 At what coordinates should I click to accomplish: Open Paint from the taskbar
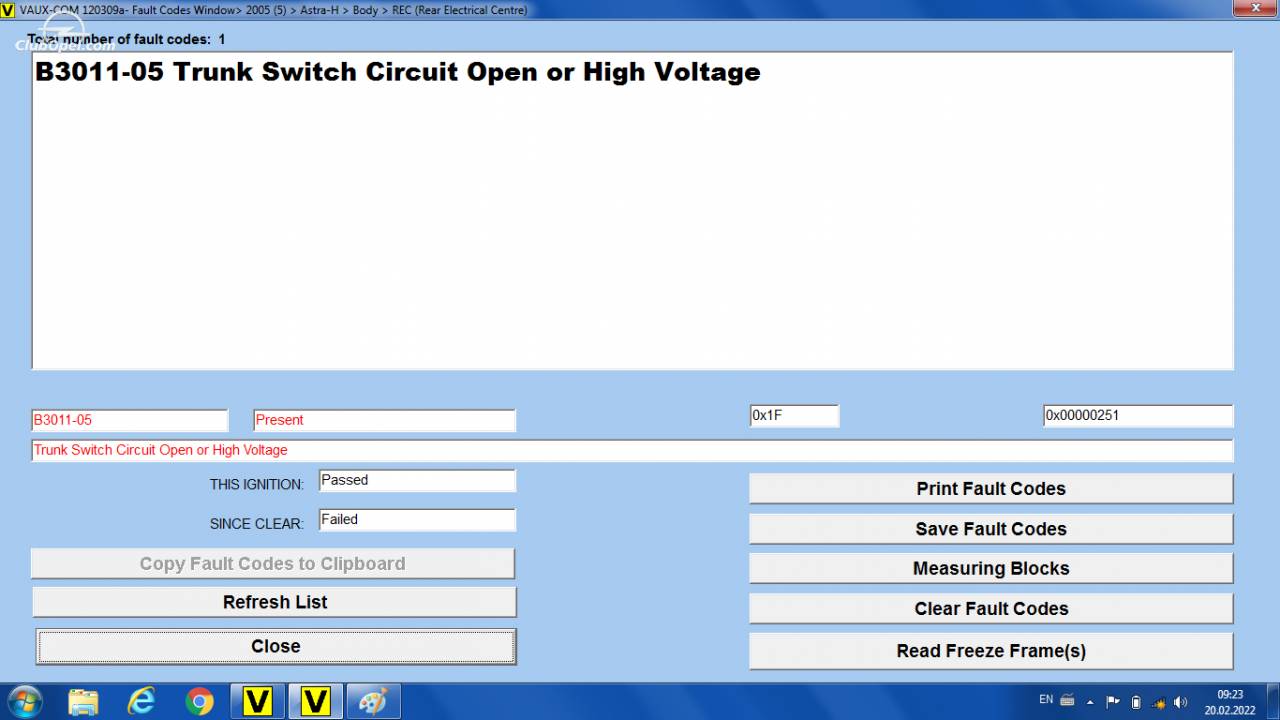click(374, 701)
